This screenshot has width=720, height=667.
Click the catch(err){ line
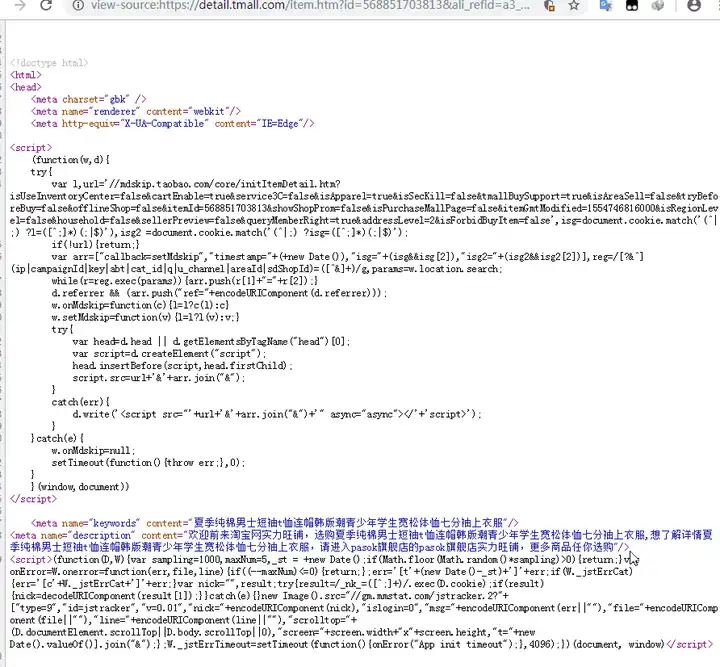coord(80,402)
